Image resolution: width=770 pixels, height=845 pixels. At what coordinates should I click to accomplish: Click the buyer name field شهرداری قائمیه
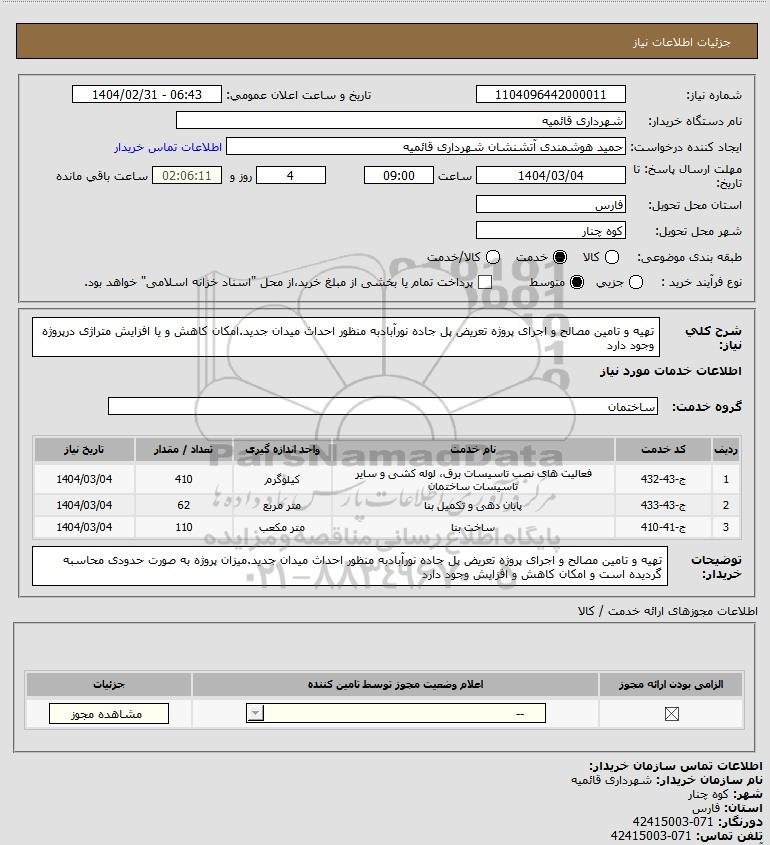pyautogui.click(x=401, y=121)
